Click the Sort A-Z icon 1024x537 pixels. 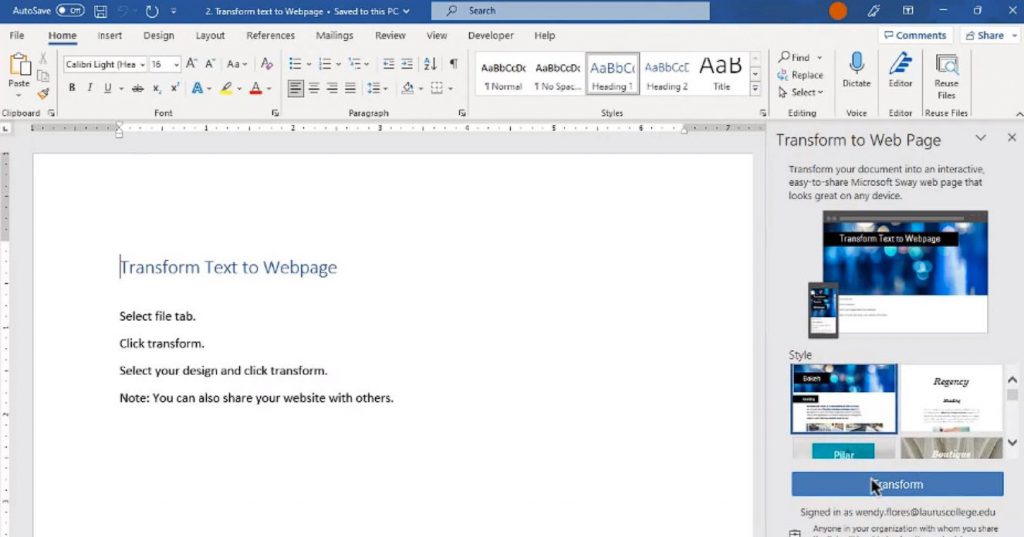pyautogui.click(x=430, y=63)
